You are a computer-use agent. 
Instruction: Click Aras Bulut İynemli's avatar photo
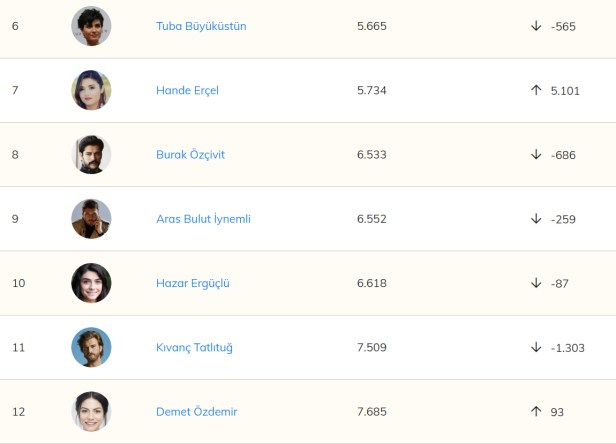(91, 219)
